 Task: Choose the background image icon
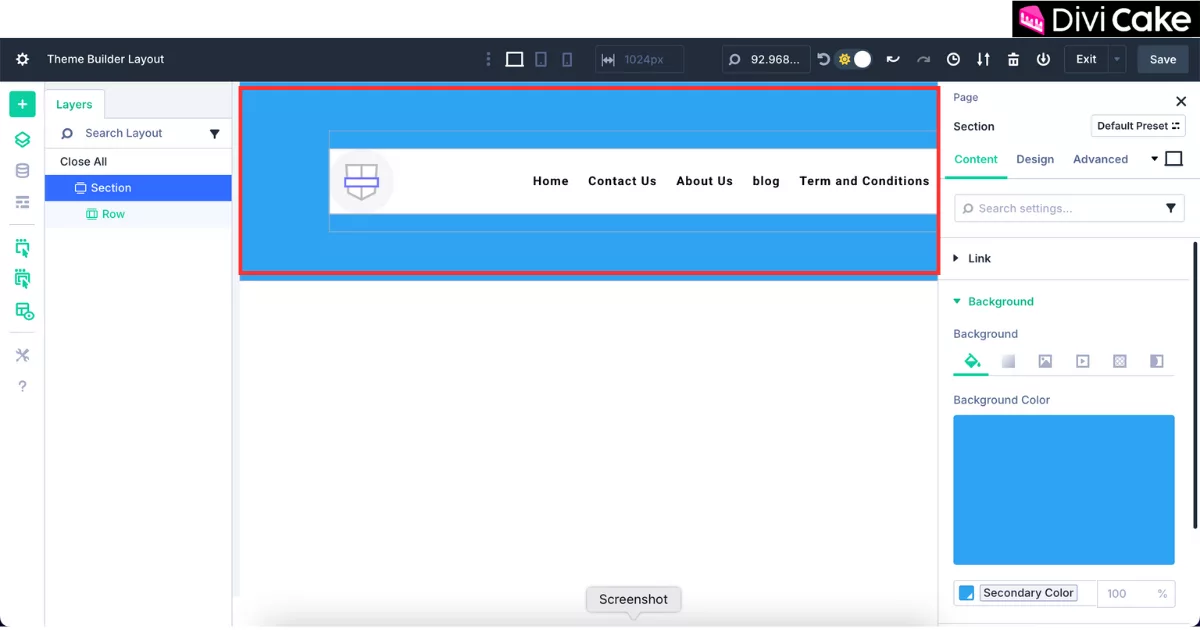pyautogui.click(x=1045, y=361)
